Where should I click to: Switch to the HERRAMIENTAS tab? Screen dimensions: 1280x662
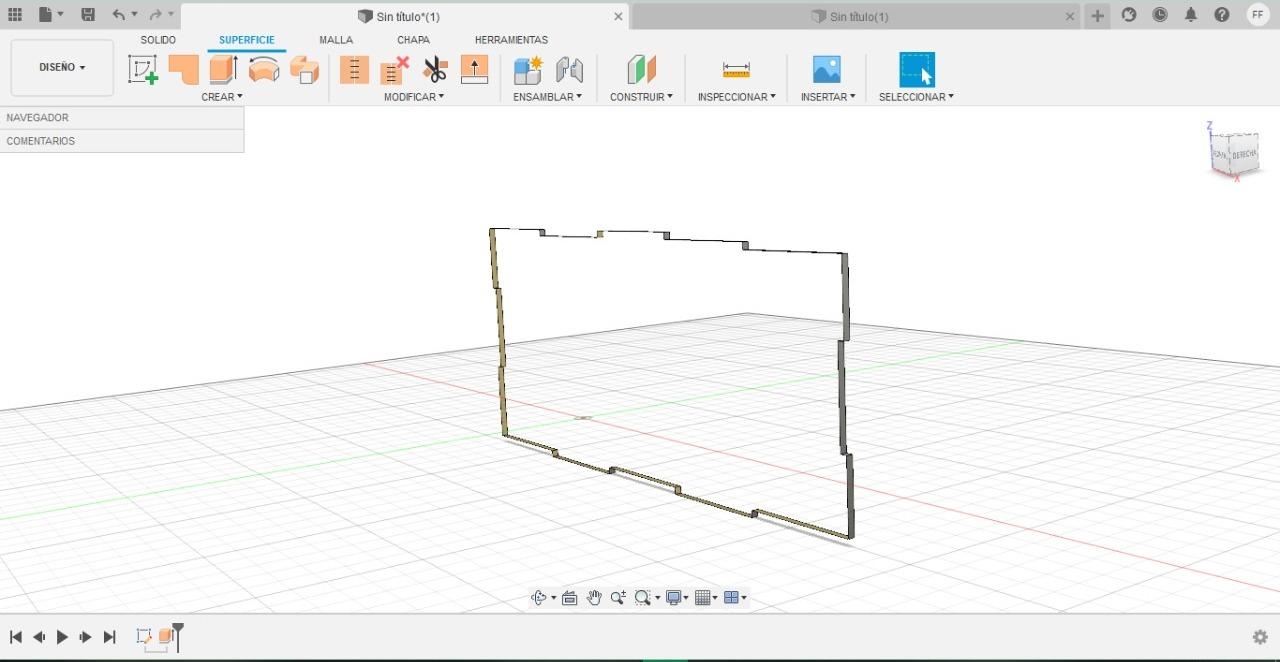point(511,40)
